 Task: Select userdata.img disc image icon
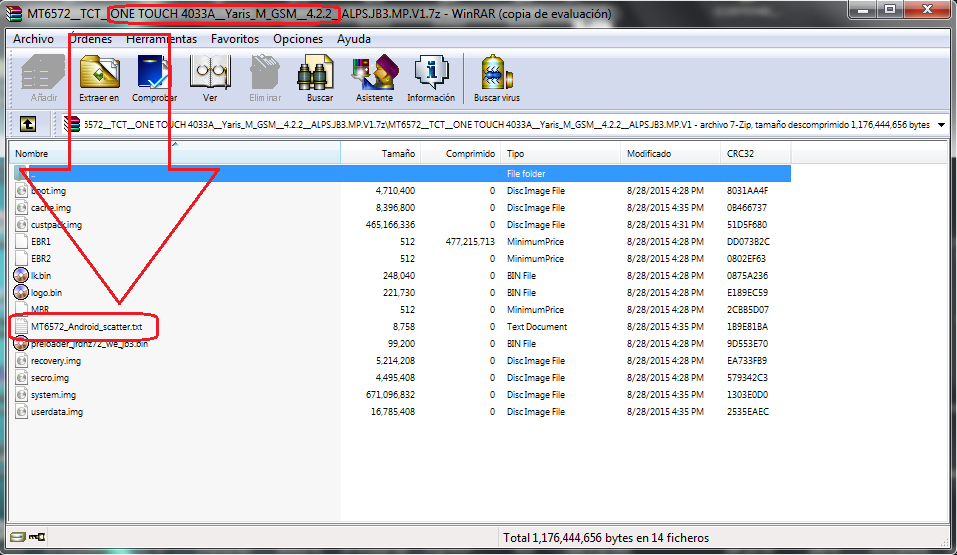(21, 412)
